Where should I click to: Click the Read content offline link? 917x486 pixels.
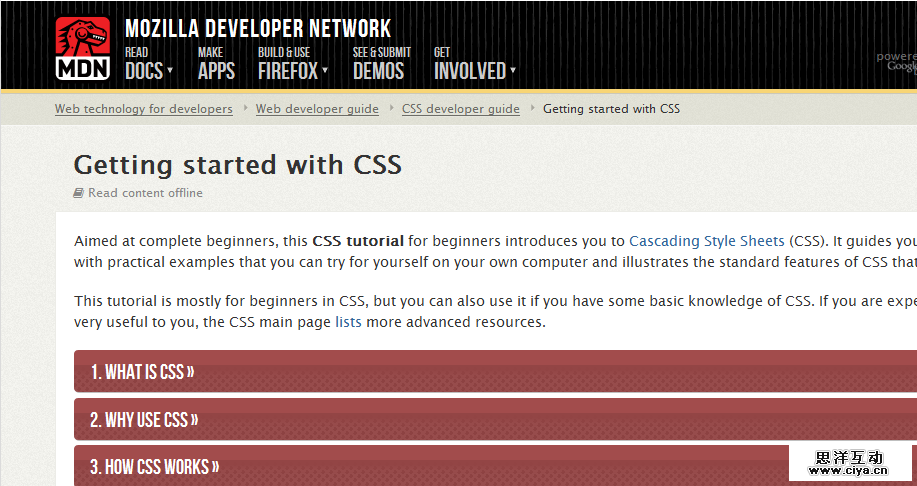(145, 193)
